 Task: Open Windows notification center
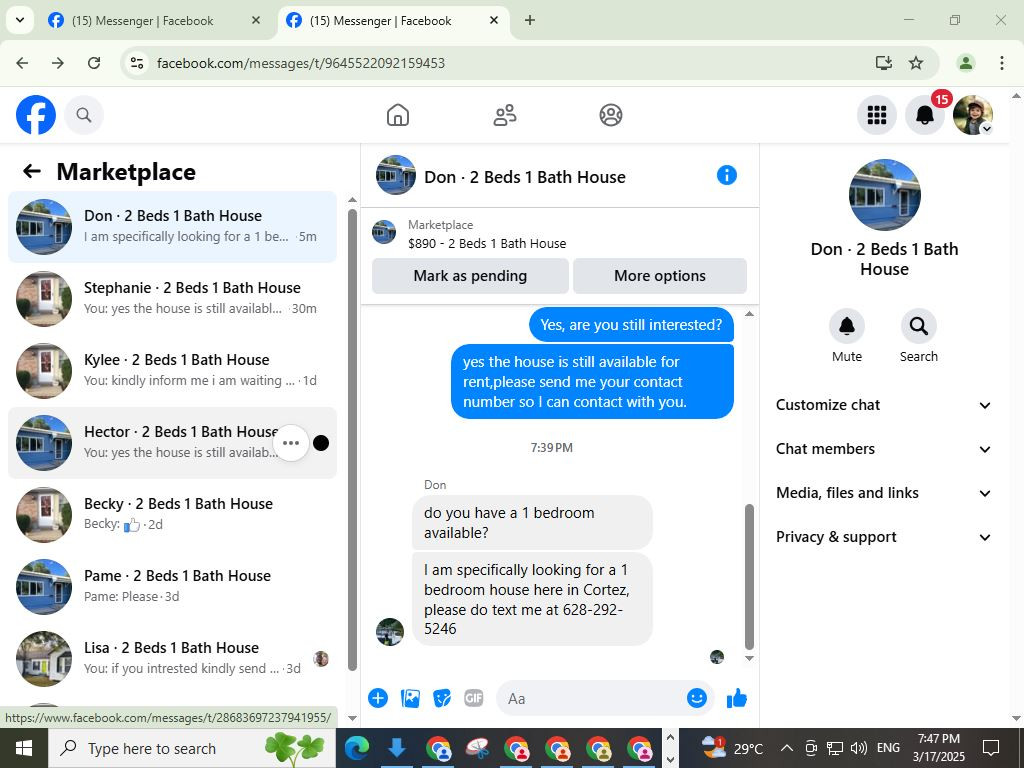[x=991, y=748]
